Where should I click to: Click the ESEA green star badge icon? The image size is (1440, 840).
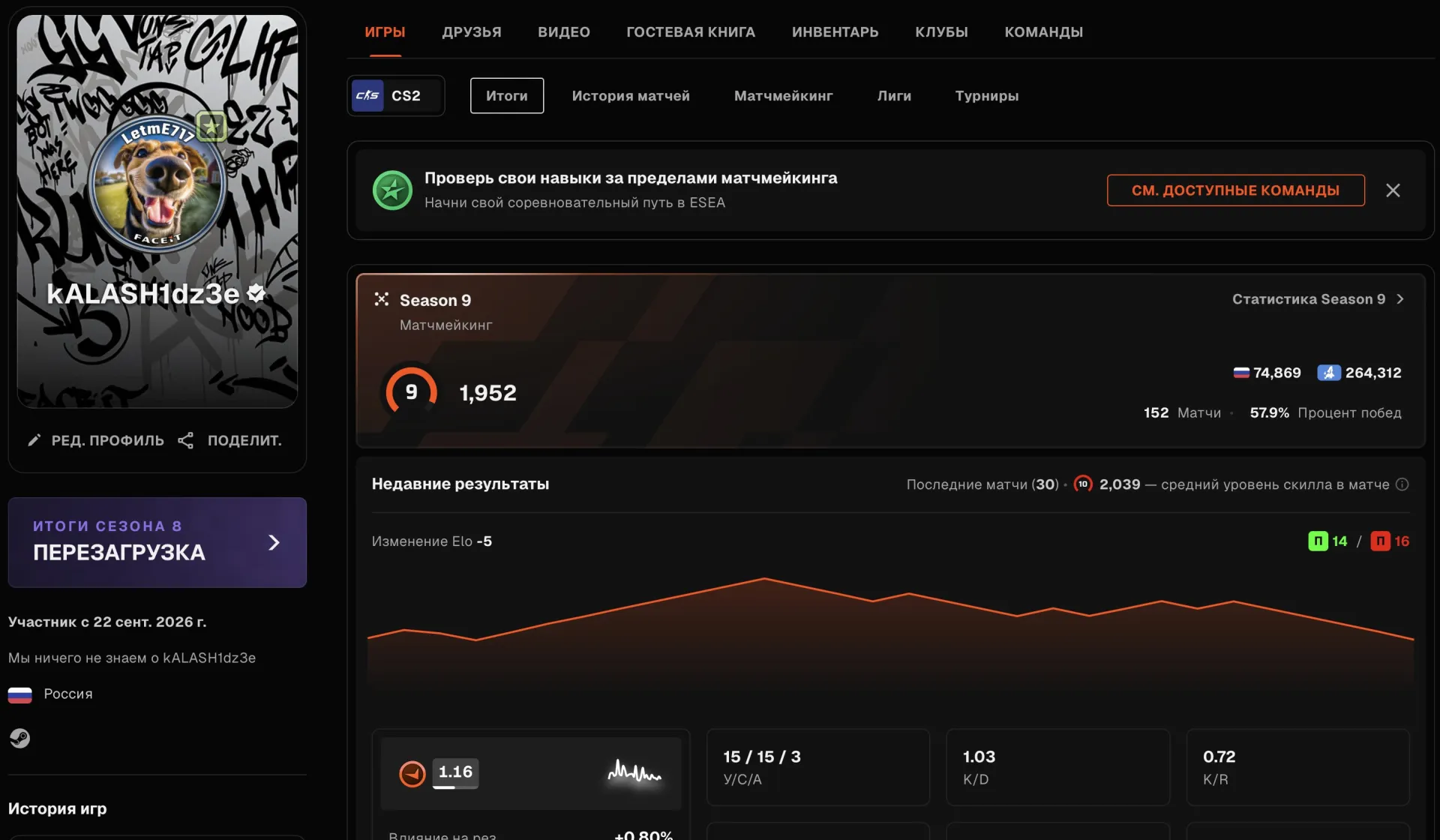click(392, 190)
